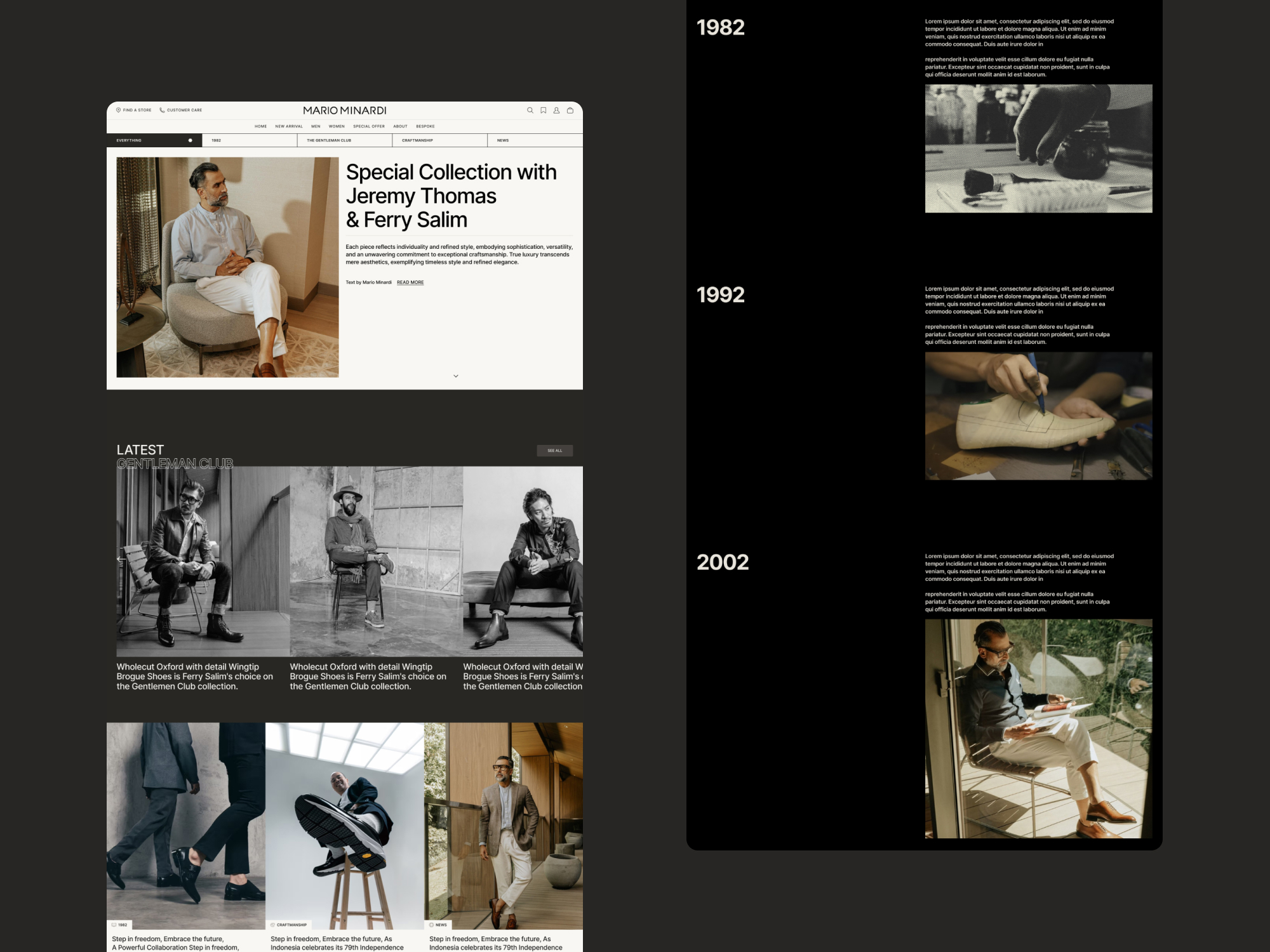This screenshot has height=952, width=1270.
Task: Open the Bespoke menu item
Action: [425, 126]
